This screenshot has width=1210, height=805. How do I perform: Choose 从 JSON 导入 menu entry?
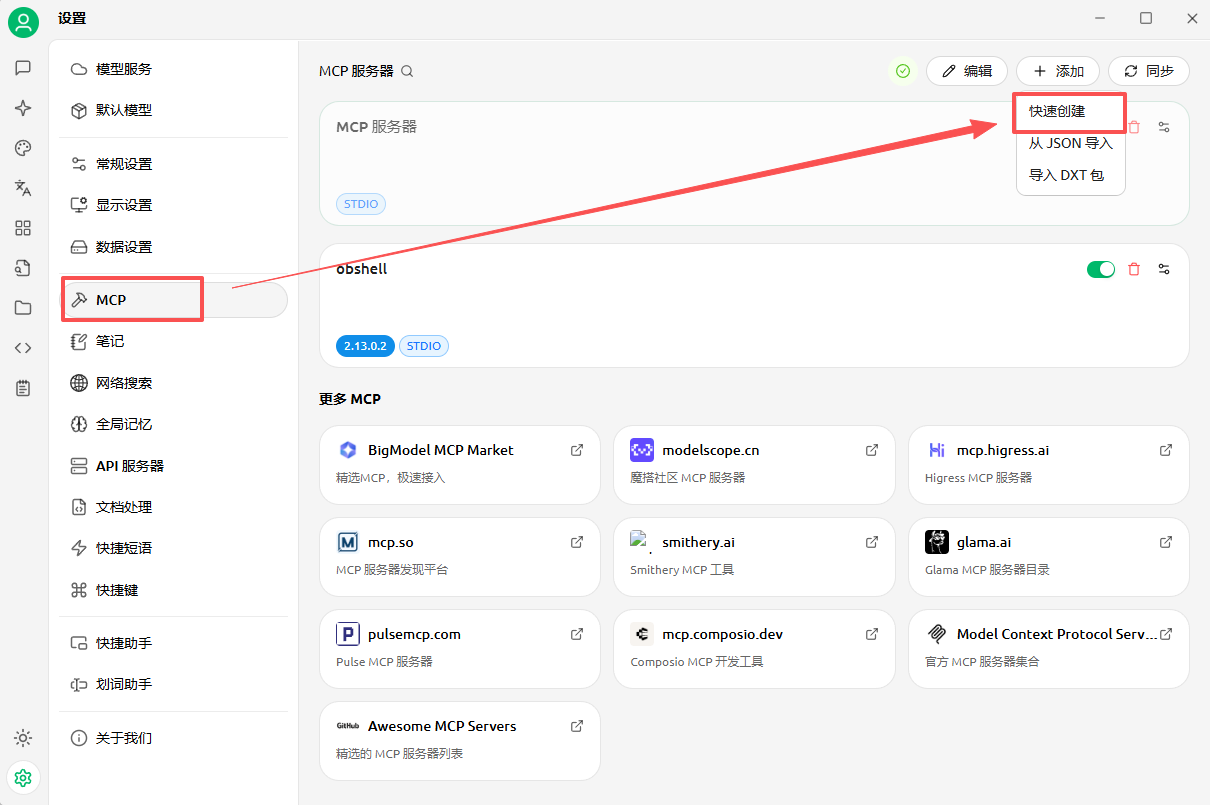coord(1070,143)
